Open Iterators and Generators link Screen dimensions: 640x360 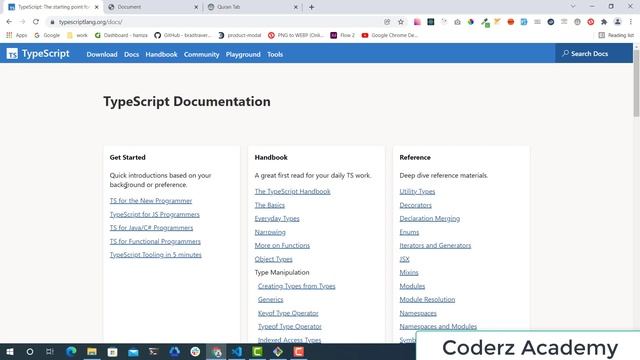(x=435, y=245)
